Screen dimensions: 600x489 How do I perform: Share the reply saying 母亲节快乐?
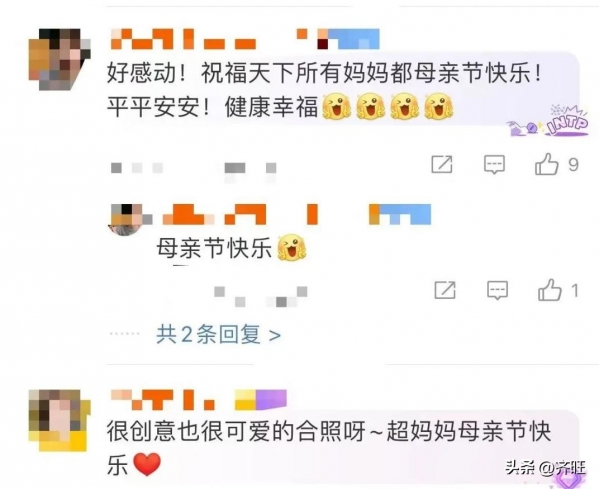[445, 290]
